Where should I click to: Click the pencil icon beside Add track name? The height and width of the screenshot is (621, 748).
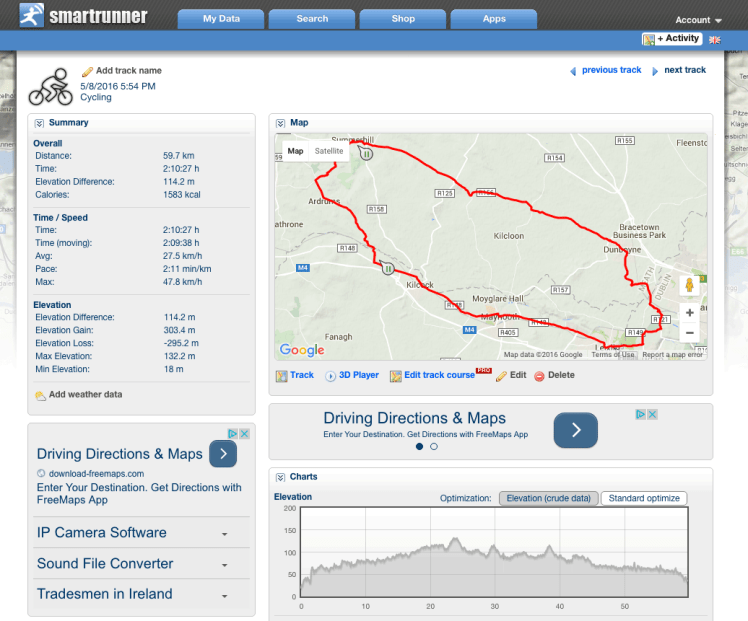pos(87,71)
